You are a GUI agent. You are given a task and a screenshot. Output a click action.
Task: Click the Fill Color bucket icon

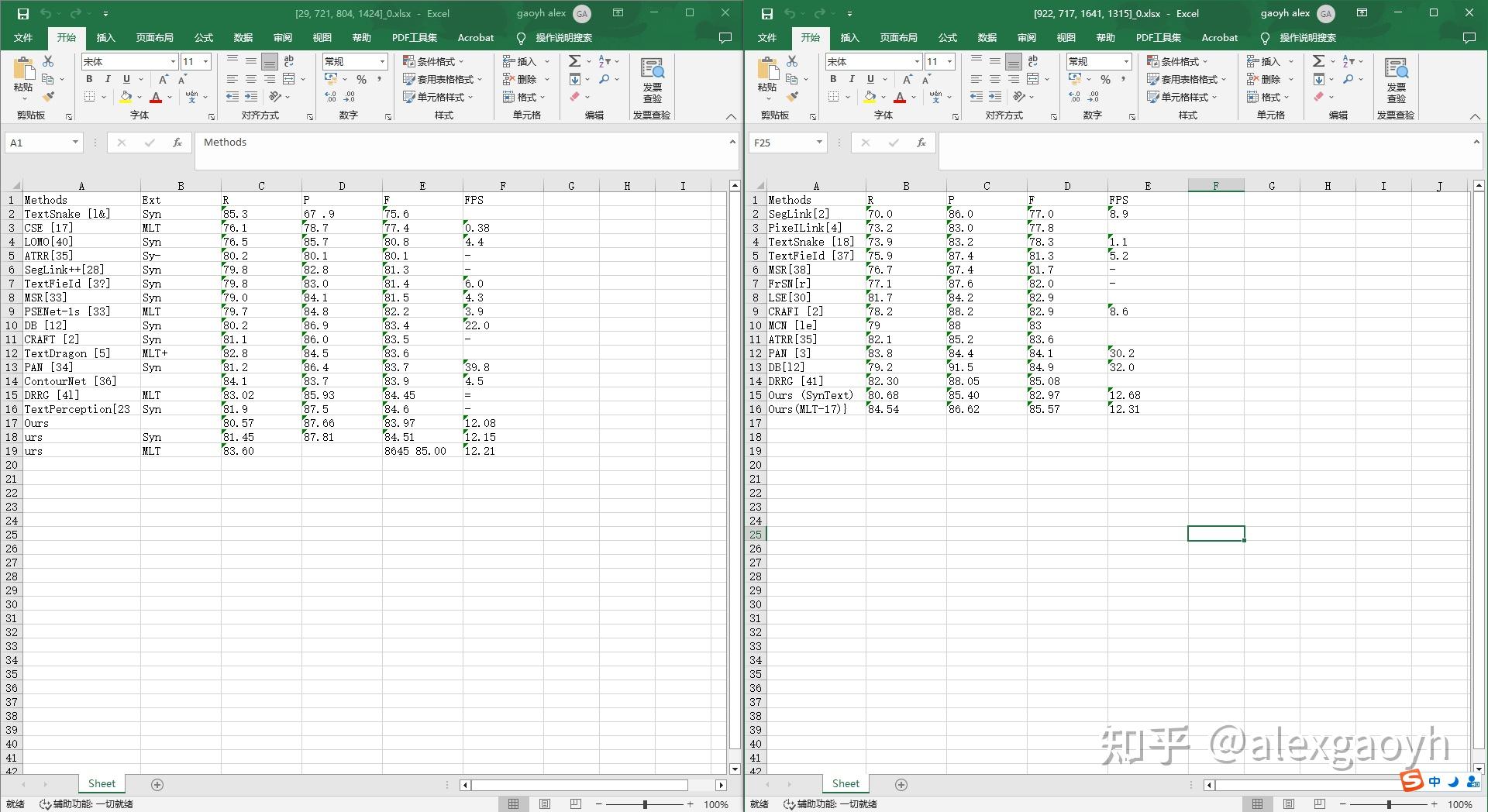[126, 97]
